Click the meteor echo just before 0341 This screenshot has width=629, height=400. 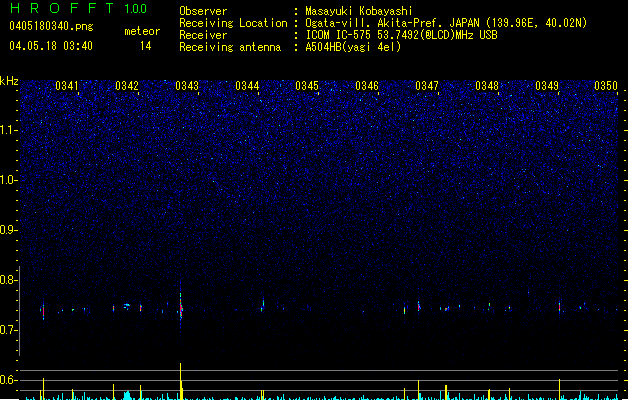click(43, 311)
